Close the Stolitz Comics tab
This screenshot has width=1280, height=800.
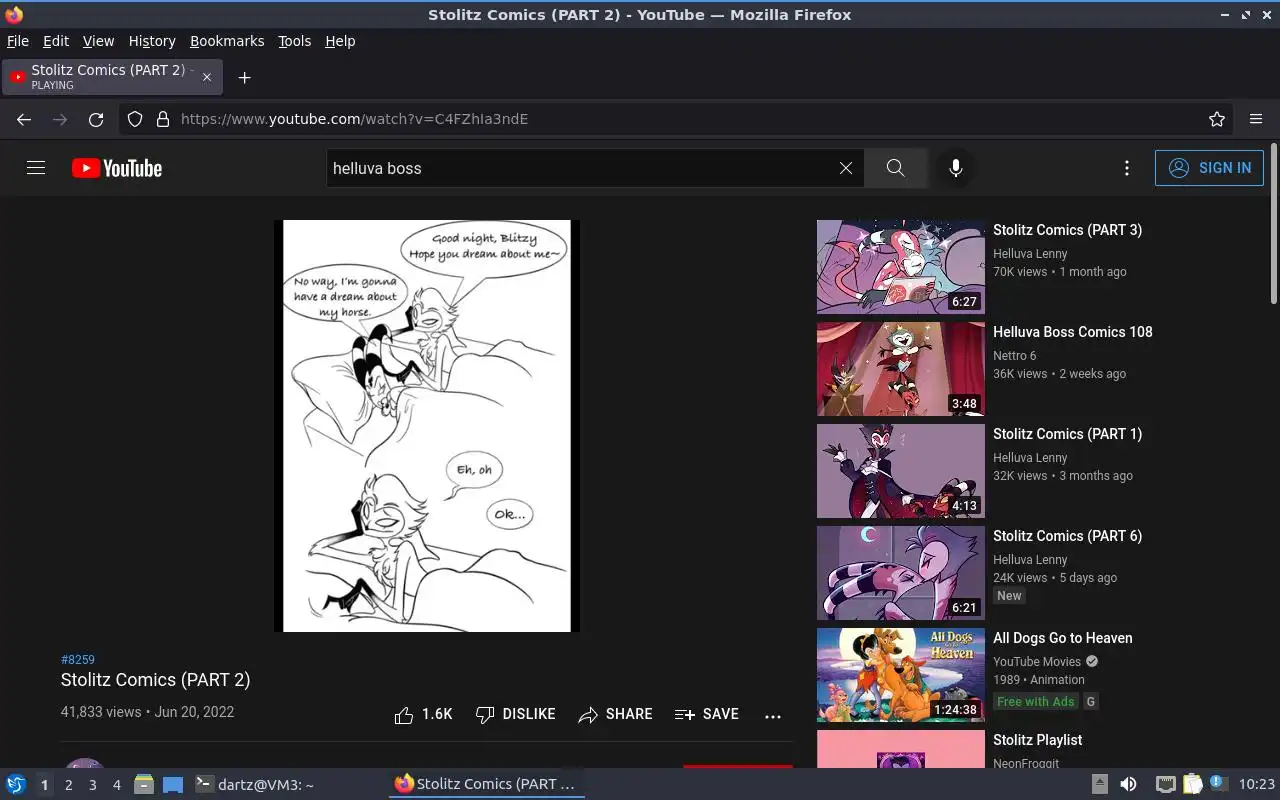pyautogui.click(x=207, y=77)
